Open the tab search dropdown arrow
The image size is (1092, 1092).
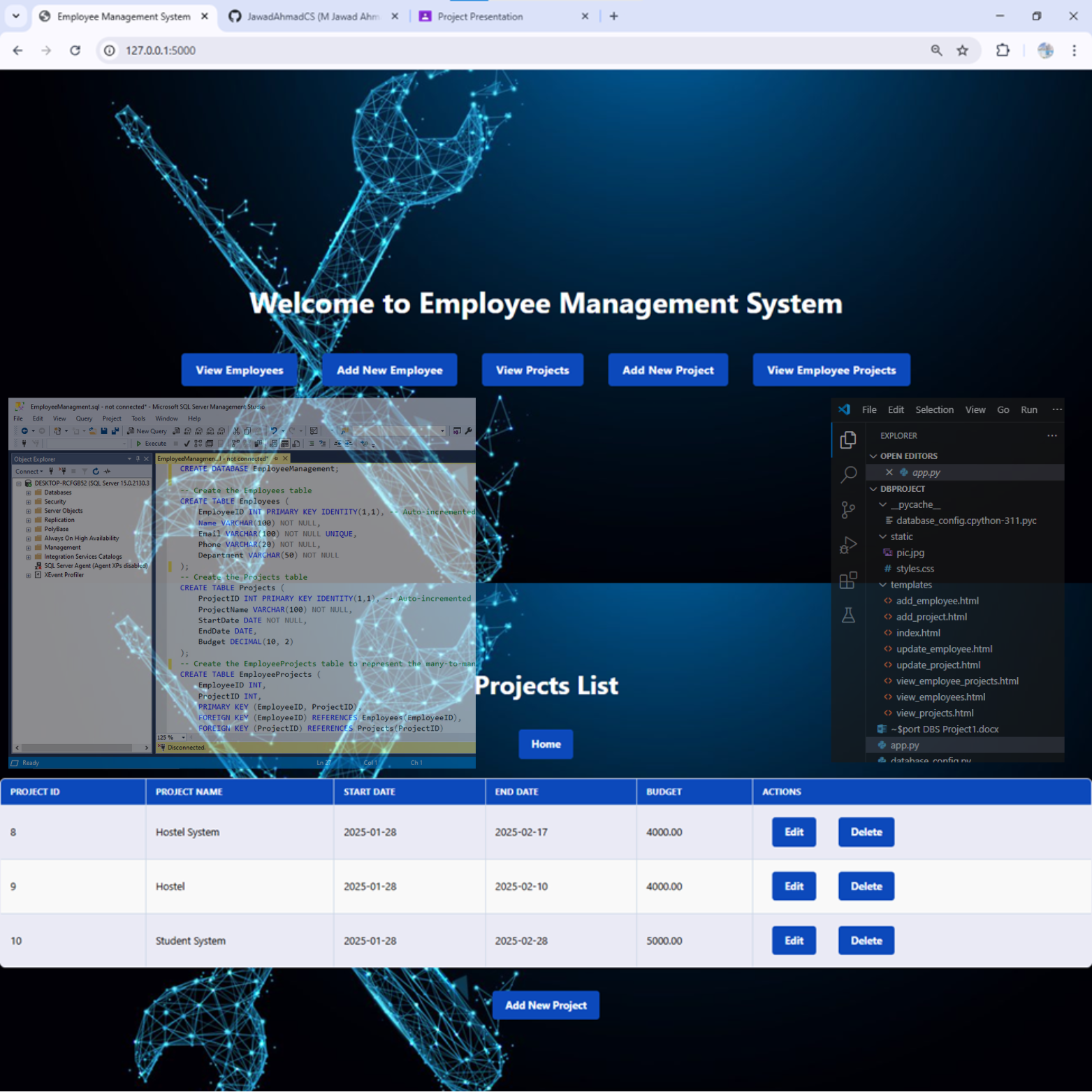pyautogui.click(x=15, y=16)
